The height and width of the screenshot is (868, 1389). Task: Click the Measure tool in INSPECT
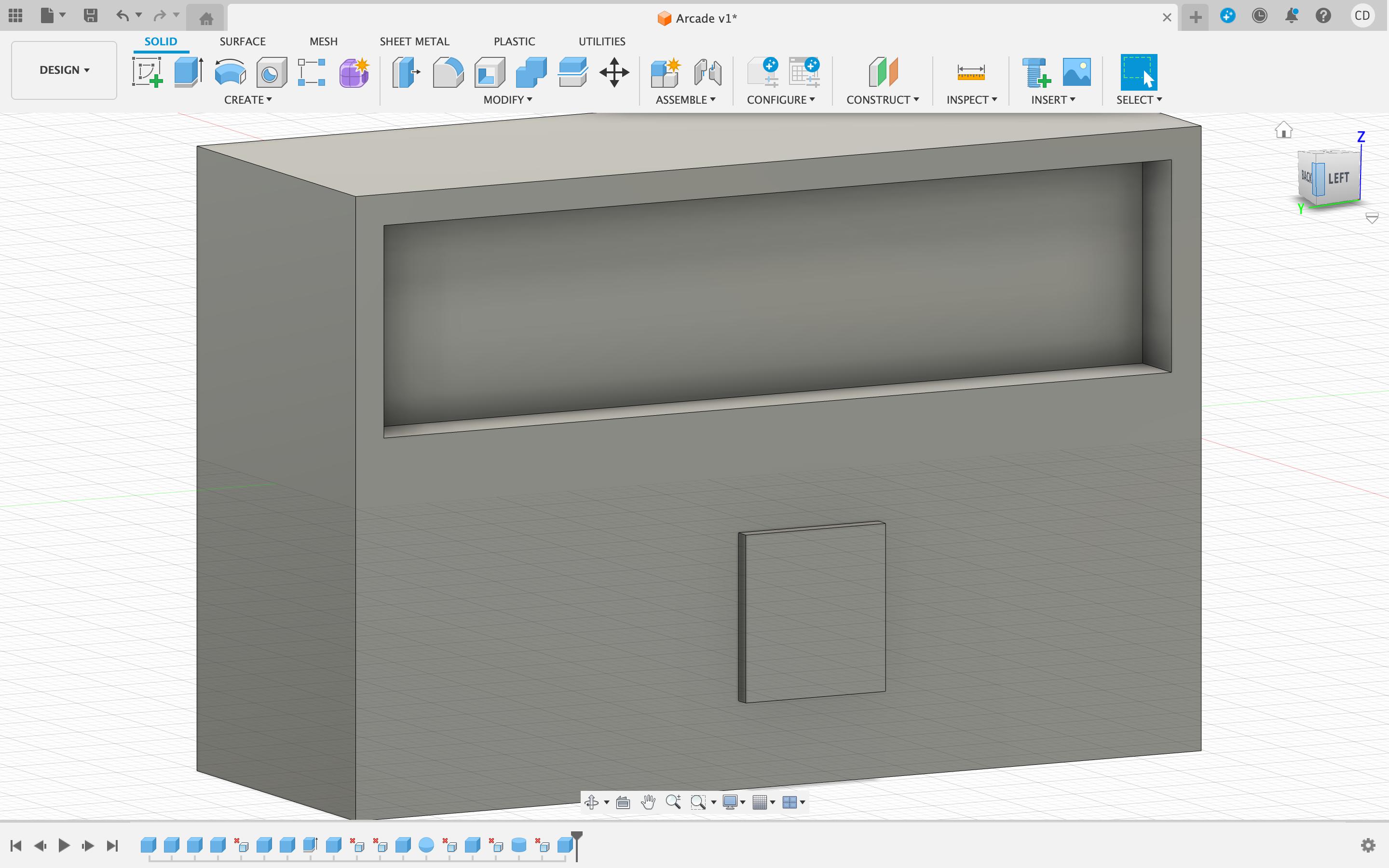point(968,72)
